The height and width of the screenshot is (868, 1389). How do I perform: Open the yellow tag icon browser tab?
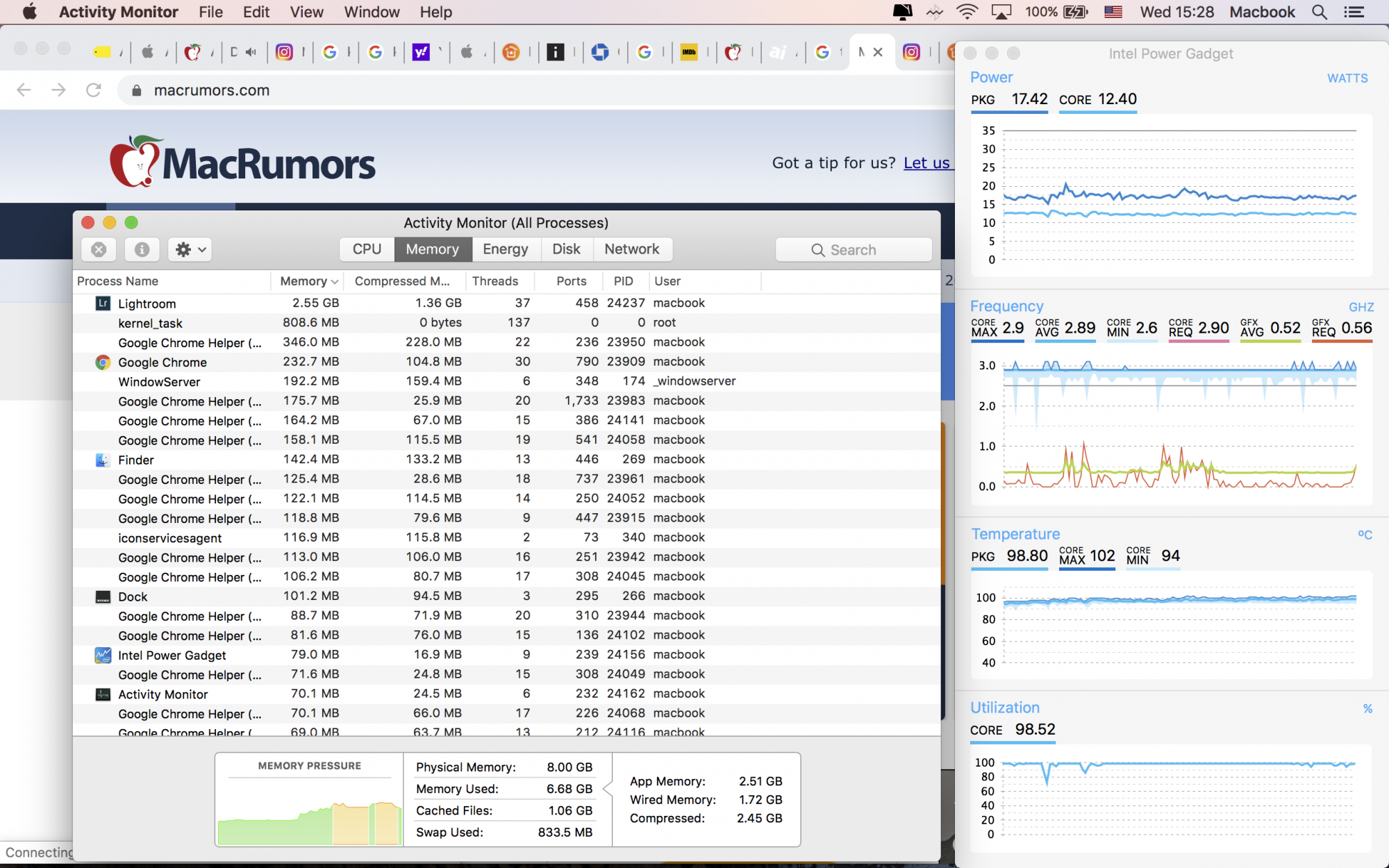coord(103,52)
